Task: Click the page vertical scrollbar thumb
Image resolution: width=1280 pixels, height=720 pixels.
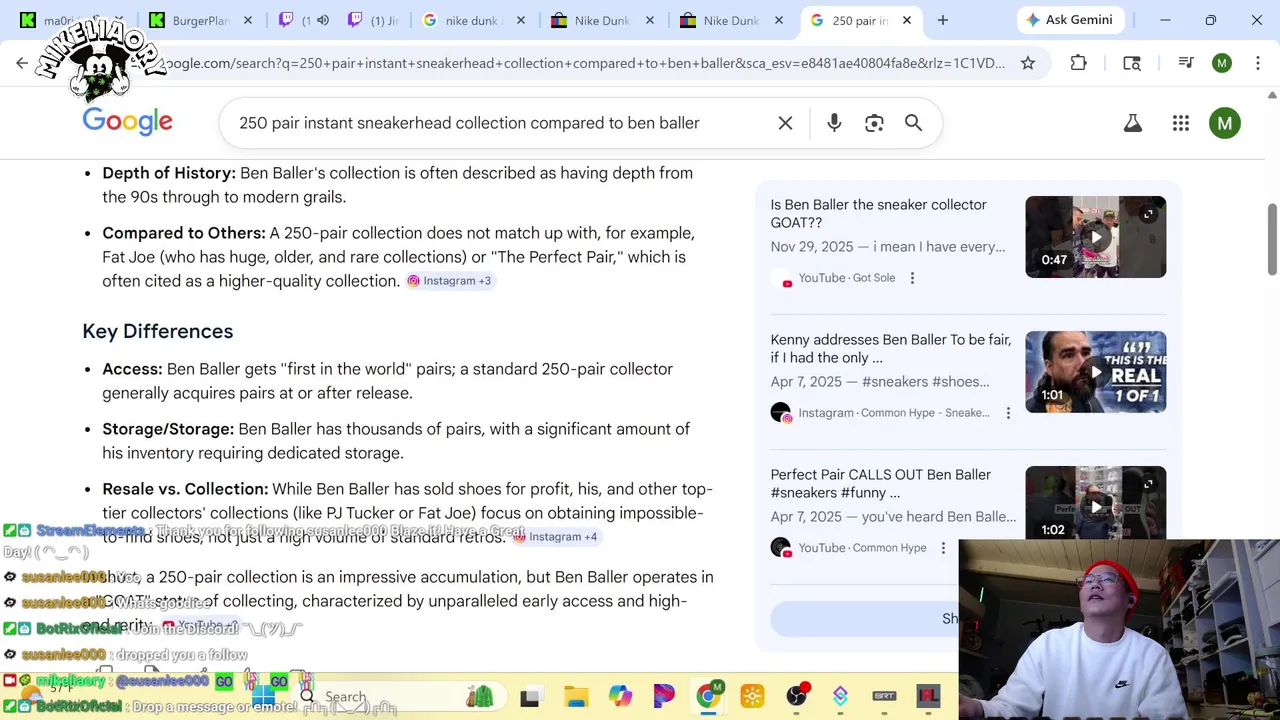Action: point(1272,238)
